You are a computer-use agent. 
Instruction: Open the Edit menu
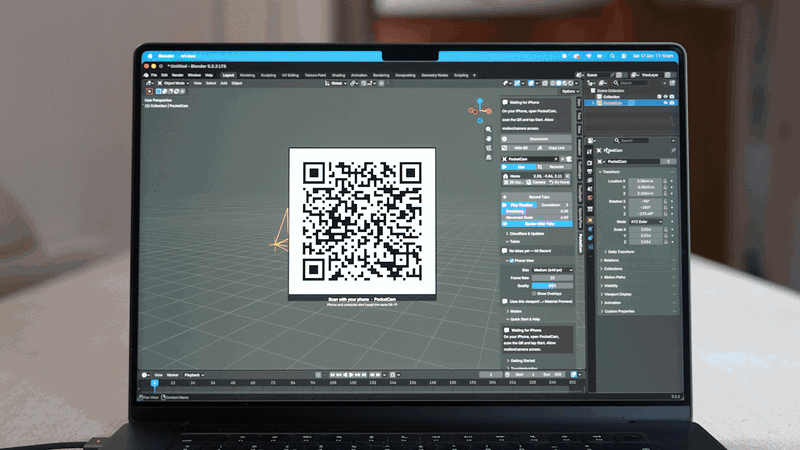point(164,75)
